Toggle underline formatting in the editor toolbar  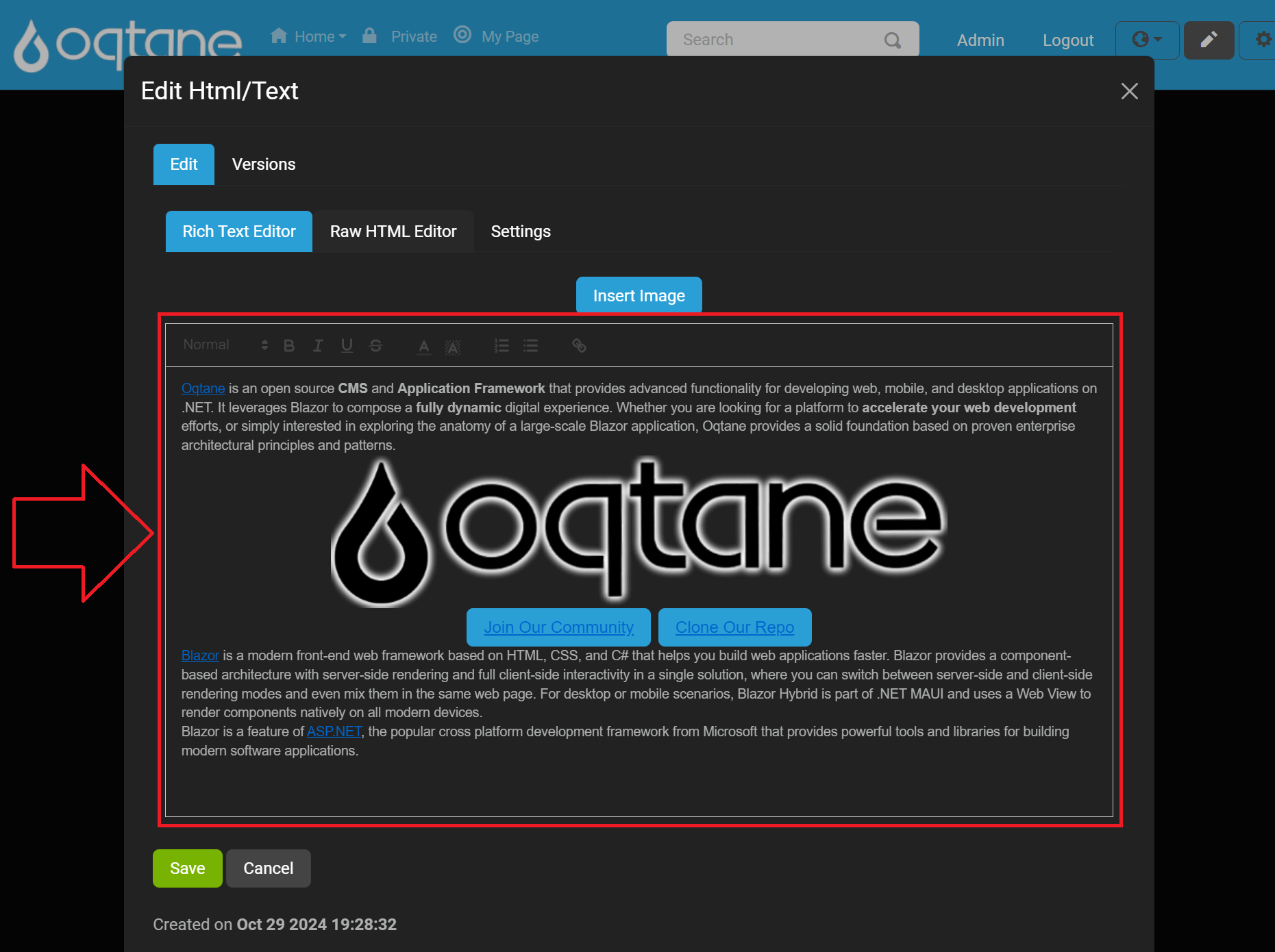[x=347, y=346]
